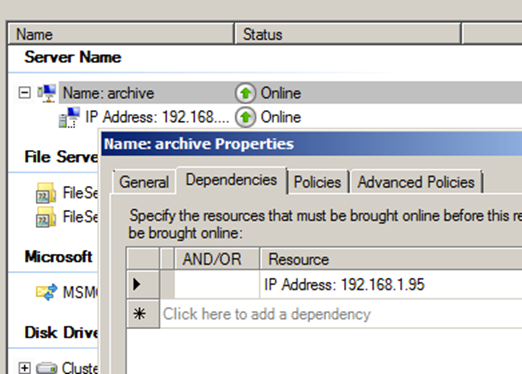
Task: Click green Online arrow for IP Address
Action: [x=245, y=117]
